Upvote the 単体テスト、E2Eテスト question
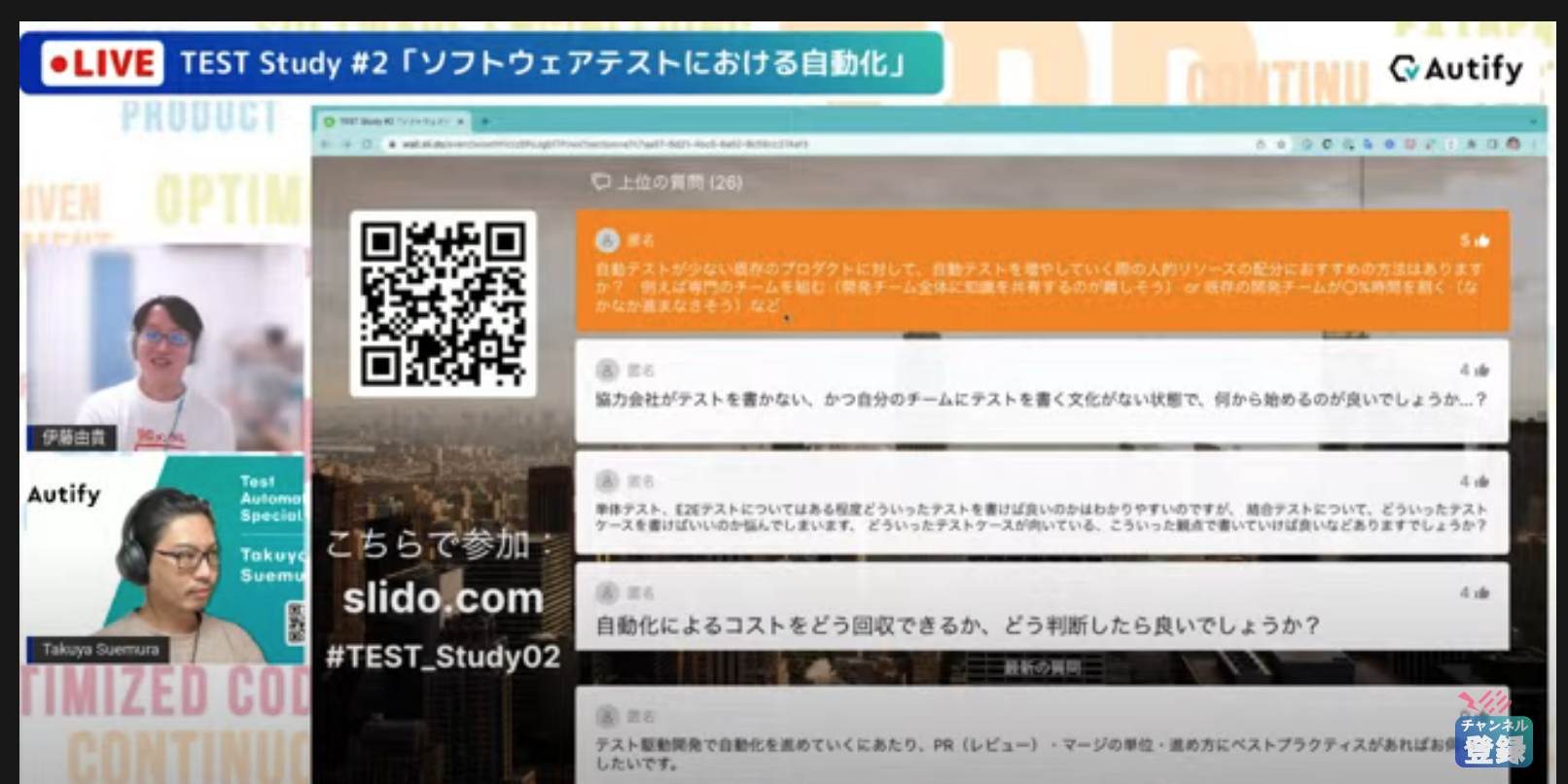 [1475, 481]
